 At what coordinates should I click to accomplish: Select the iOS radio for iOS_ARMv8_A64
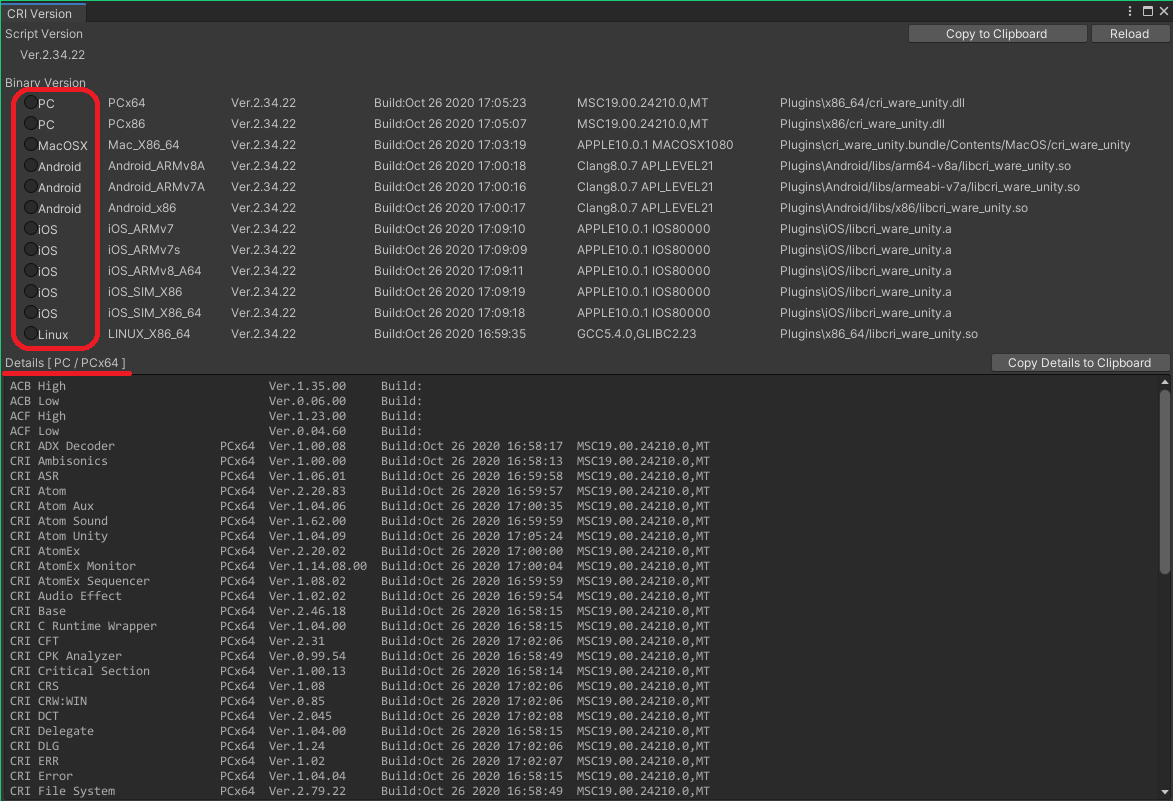click(x=31, y=271)
